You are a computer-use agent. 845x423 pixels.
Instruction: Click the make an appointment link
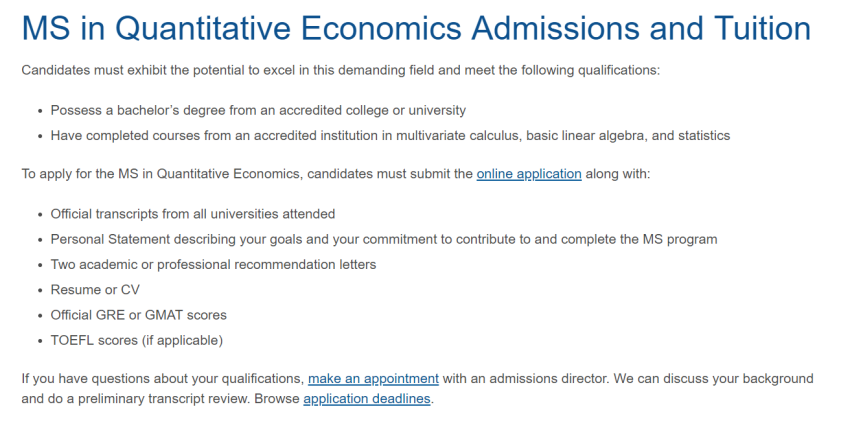tap(373, 379)
